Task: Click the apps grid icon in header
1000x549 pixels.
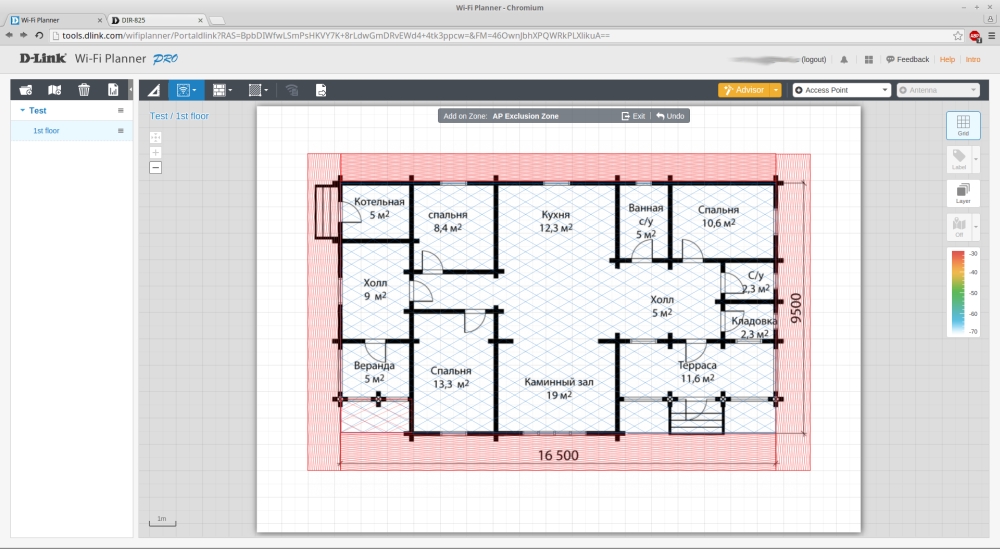Action: 868,60
